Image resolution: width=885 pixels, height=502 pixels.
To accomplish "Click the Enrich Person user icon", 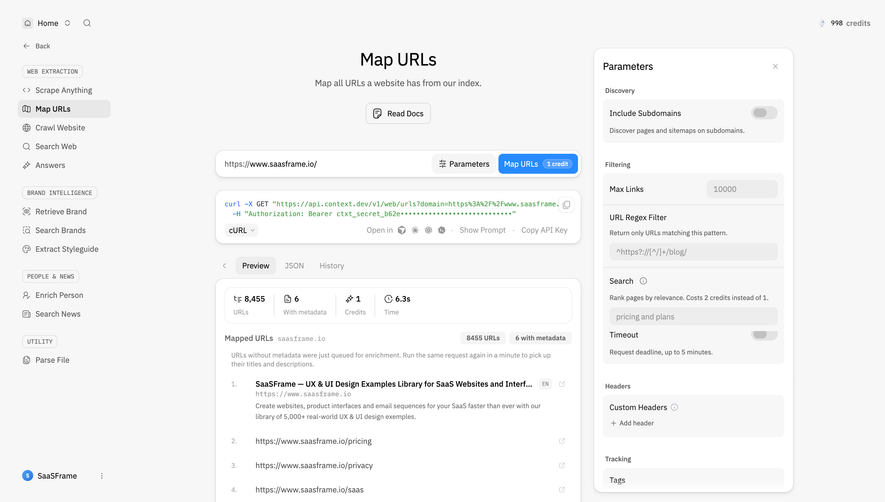I will 27,295.
